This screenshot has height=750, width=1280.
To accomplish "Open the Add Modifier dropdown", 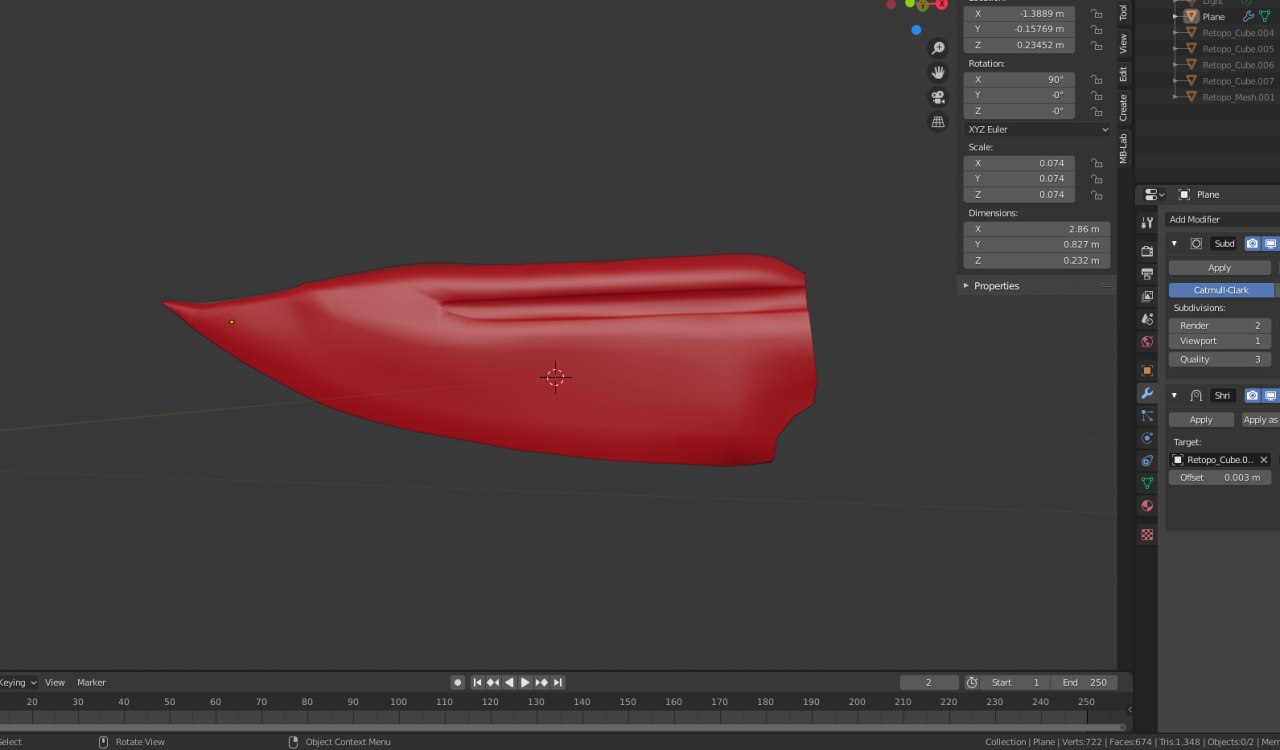I will [1223, 220].
